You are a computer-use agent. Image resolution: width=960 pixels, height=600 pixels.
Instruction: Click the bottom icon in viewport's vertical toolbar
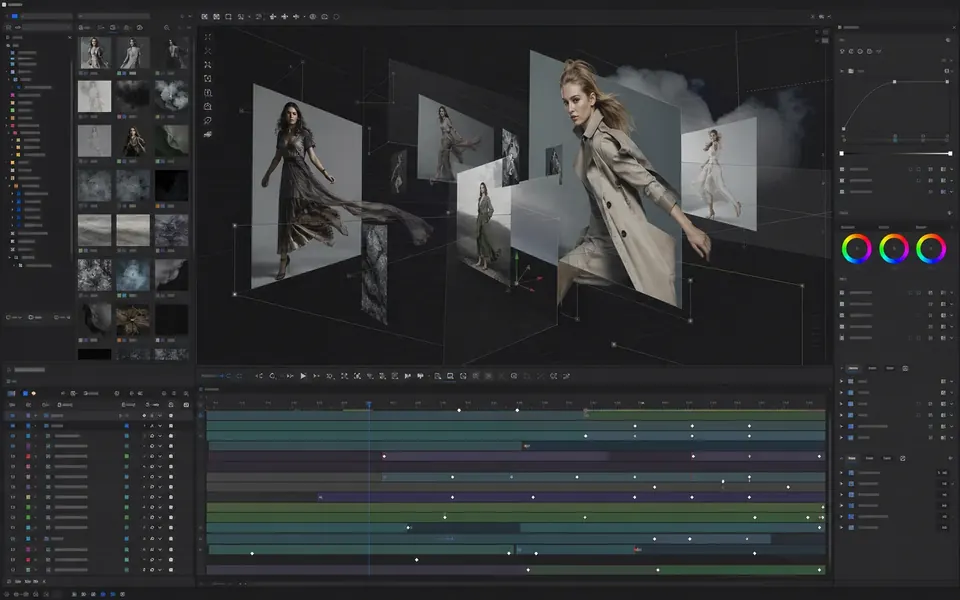(x=208, y=134)
